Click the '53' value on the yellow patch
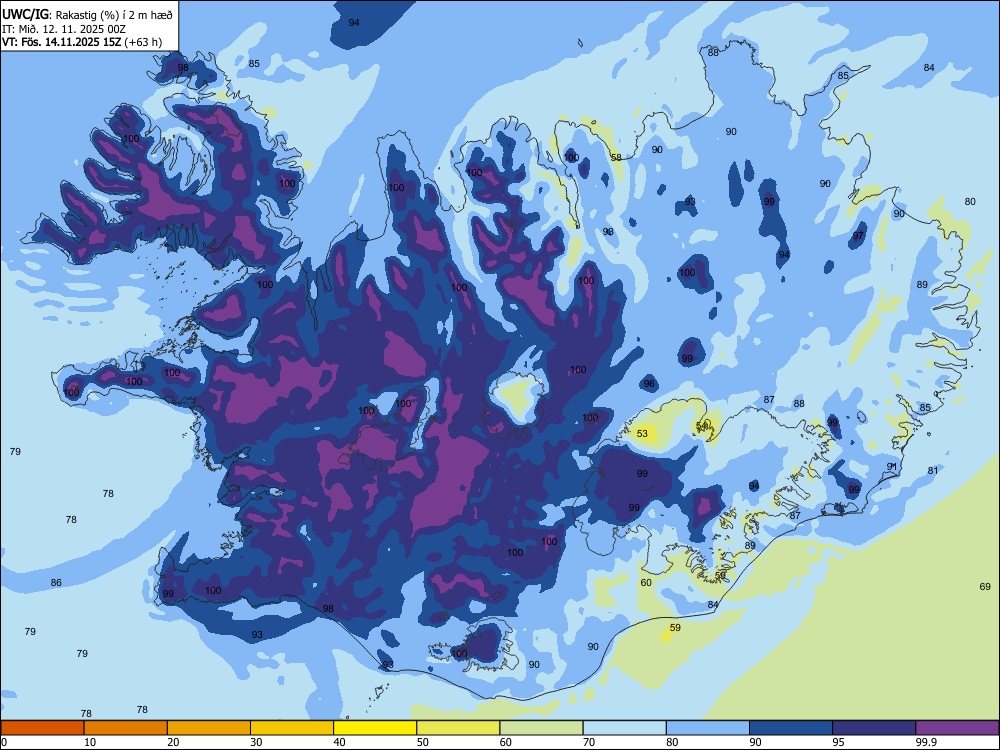The height and width of the screenshot is (750, 1000). pos(642,434)
